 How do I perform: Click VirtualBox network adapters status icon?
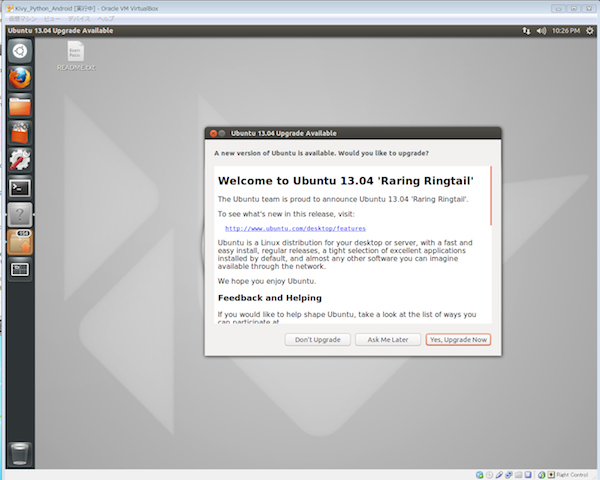point(509,475)
